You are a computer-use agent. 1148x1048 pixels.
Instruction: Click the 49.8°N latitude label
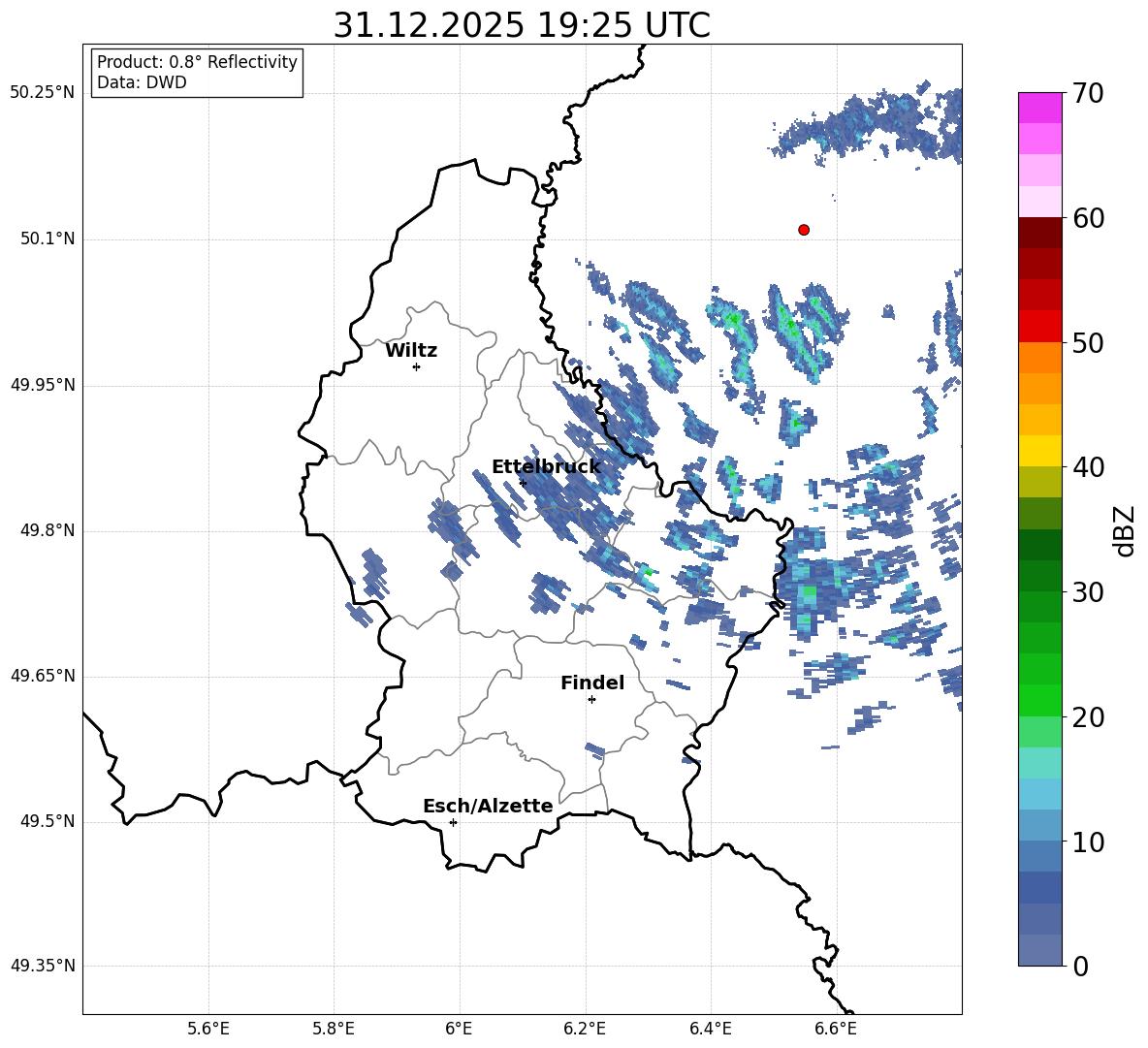(47, 530)
